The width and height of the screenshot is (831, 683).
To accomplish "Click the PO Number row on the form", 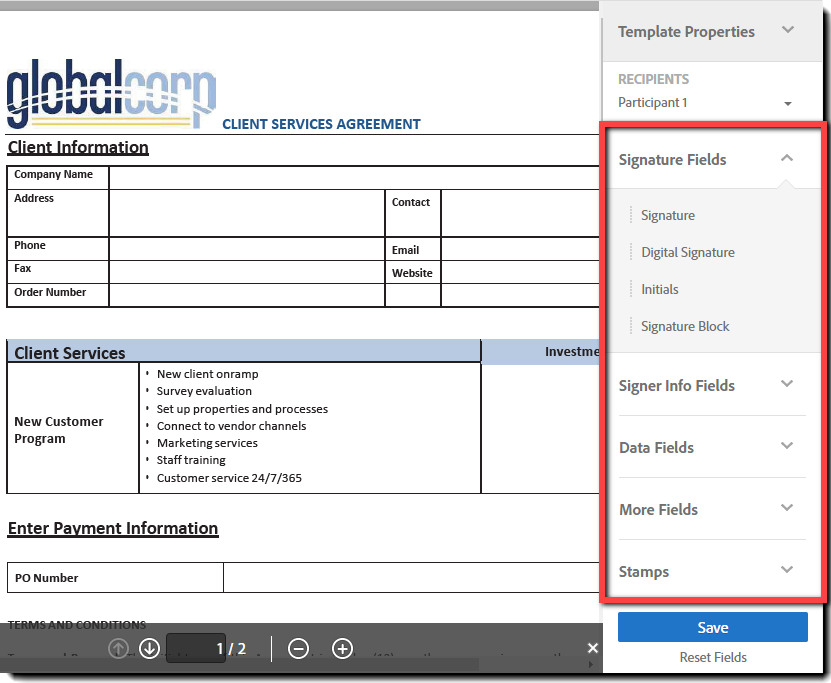I will pos(114,577).
